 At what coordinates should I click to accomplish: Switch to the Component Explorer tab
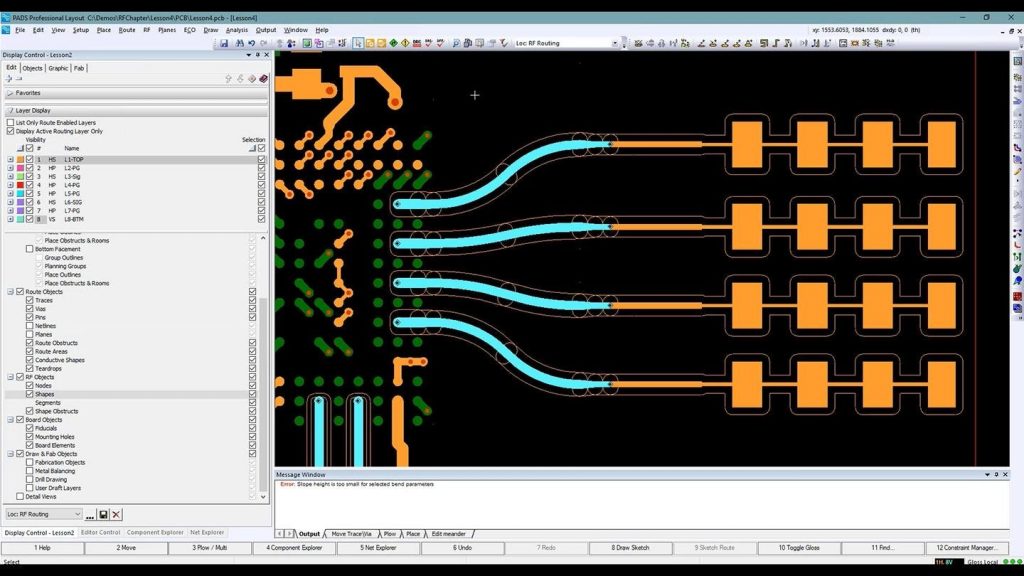154,531
